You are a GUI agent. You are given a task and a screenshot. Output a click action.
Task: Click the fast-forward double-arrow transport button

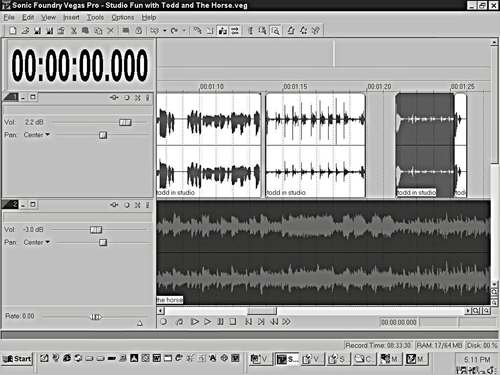[x=286, y=322]
